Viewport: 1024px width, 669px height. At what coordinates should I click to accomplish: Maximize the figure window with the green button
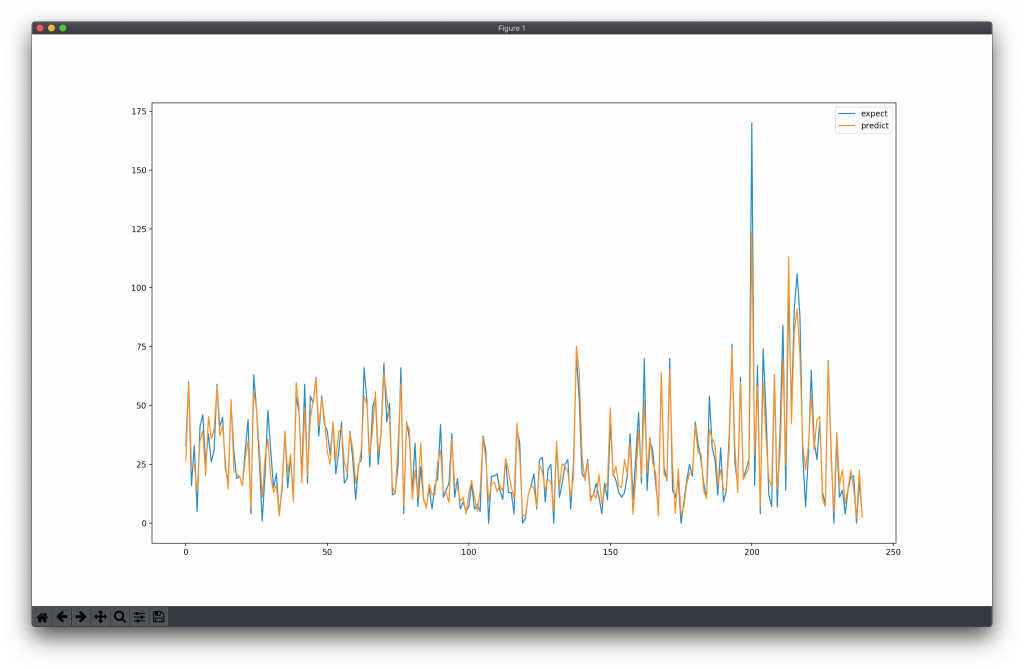[x=63, y=28]
